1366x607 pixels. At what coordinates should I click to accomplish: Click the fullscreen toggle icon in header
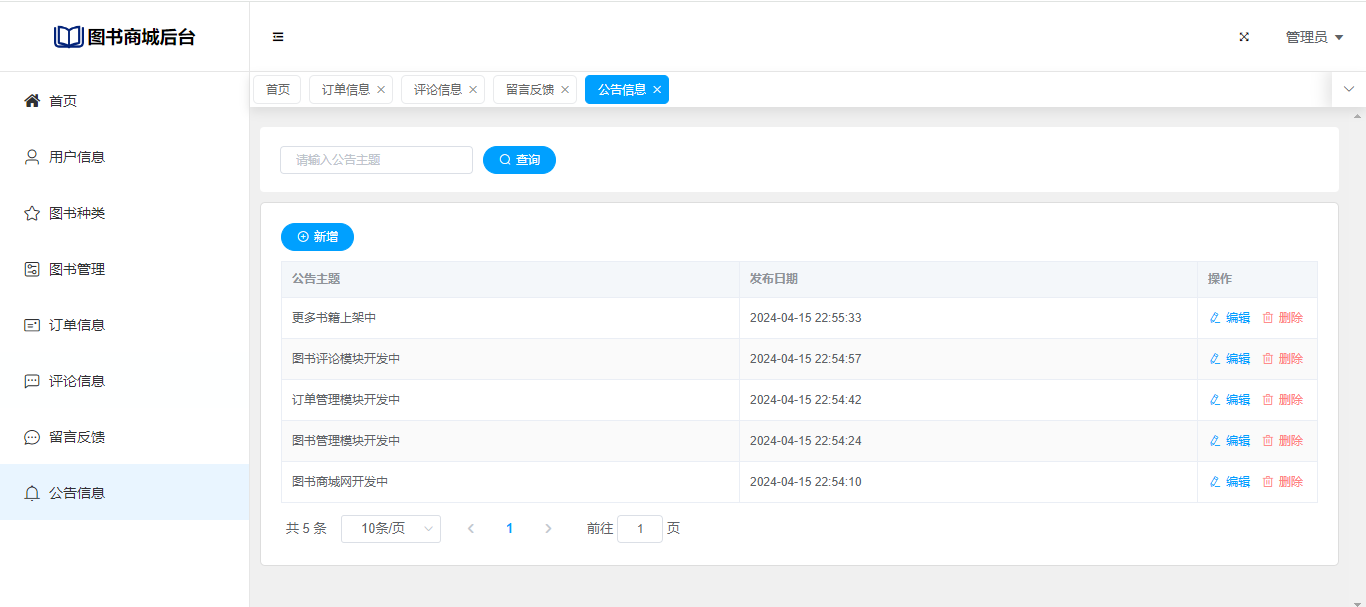coord(1244,37)
